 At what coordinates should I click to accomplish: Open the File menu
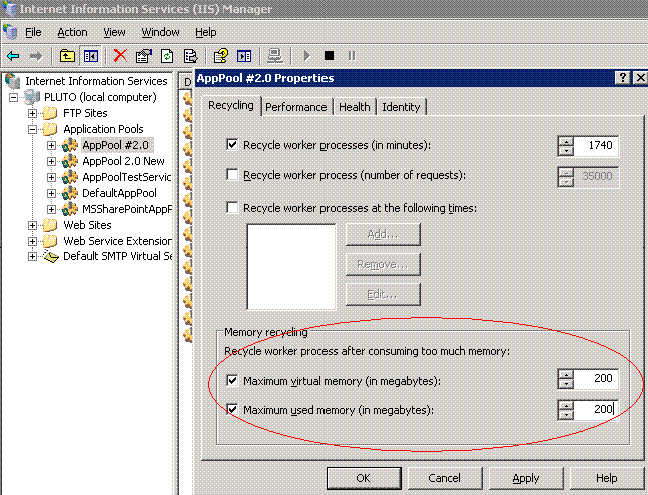point(33,32)
